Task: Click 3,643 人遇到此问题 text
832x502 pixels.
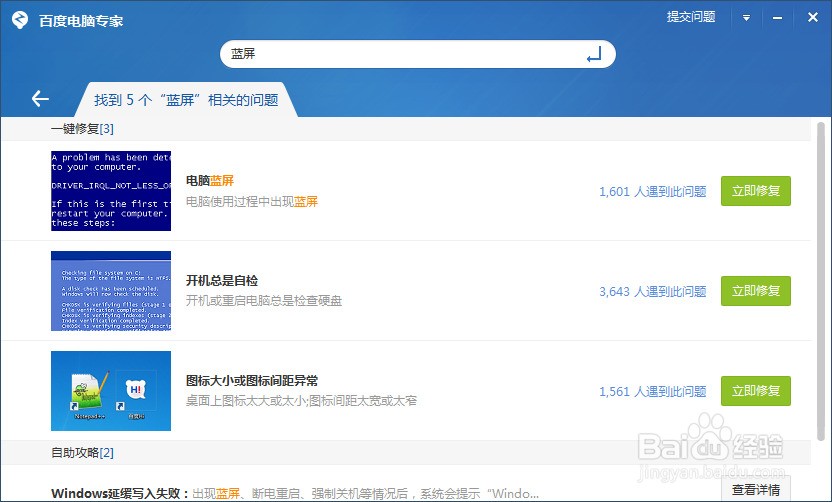Action: 653,291
